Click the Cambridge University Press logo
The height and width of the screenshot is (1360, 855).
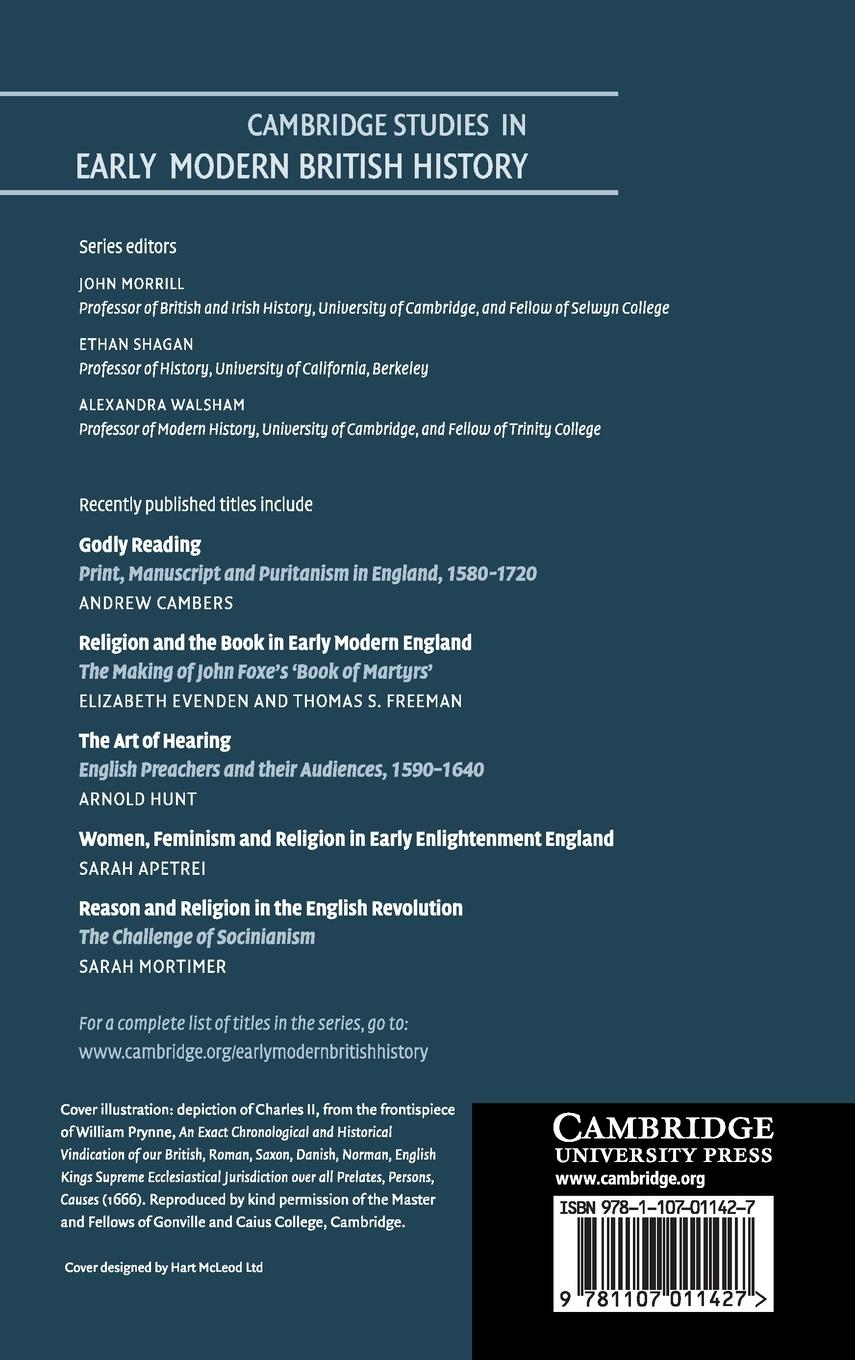[663, 1139]
